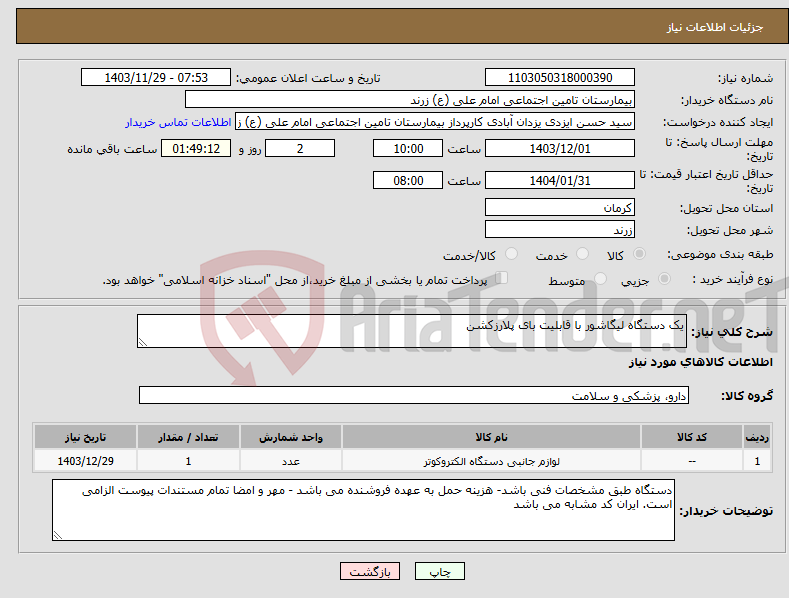Click the شرح کلی نیاز text area
789x598 pixels.
412,331
